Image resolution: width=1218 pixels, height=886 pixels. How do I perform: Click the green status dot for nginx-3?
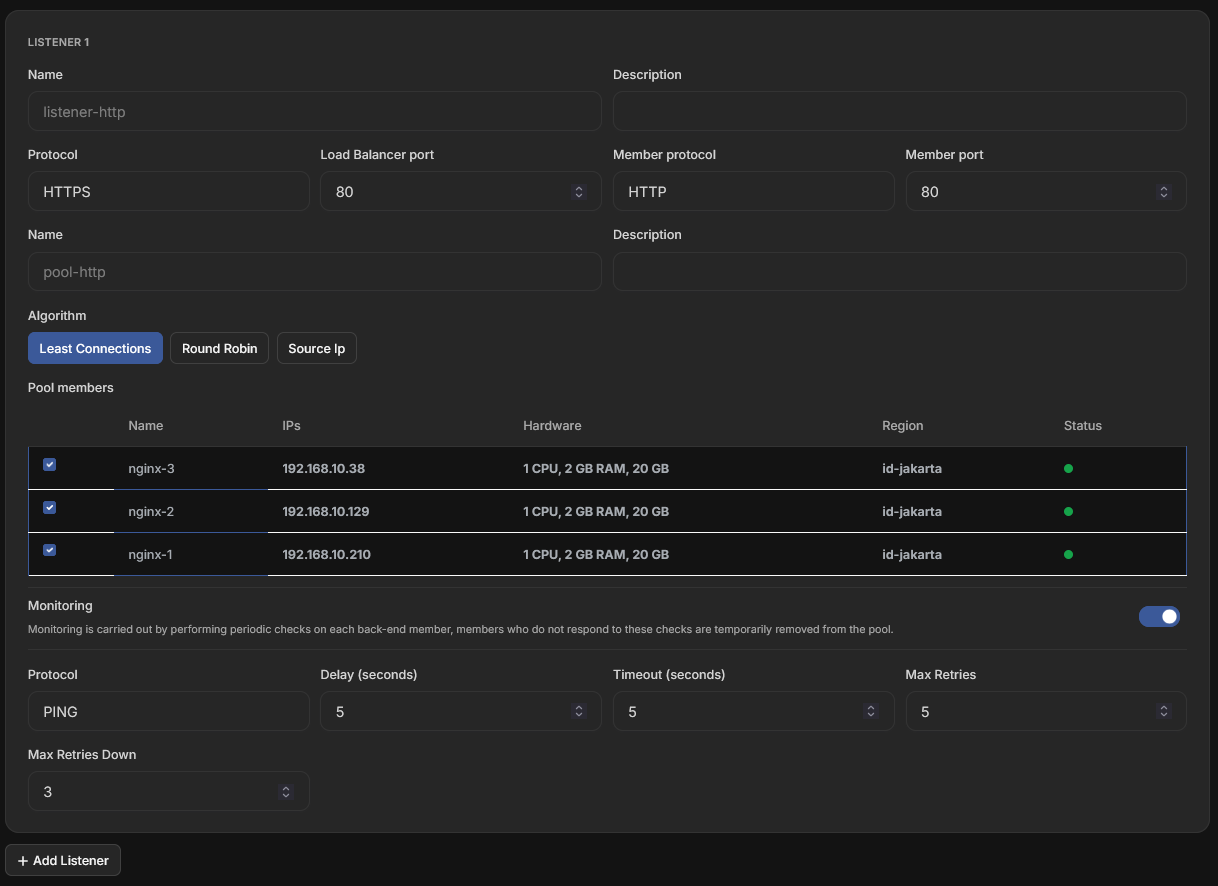point(1068,468)
